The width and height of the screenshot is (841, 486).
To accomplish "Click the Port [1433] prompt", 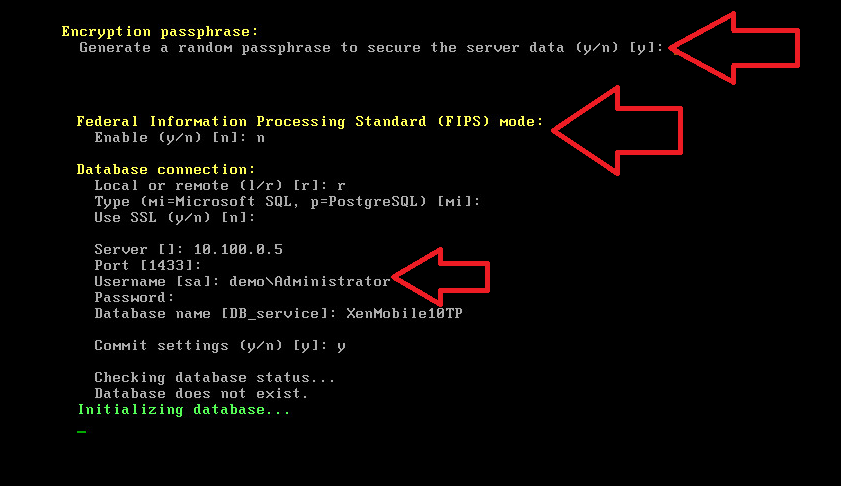I will [148, 266].
